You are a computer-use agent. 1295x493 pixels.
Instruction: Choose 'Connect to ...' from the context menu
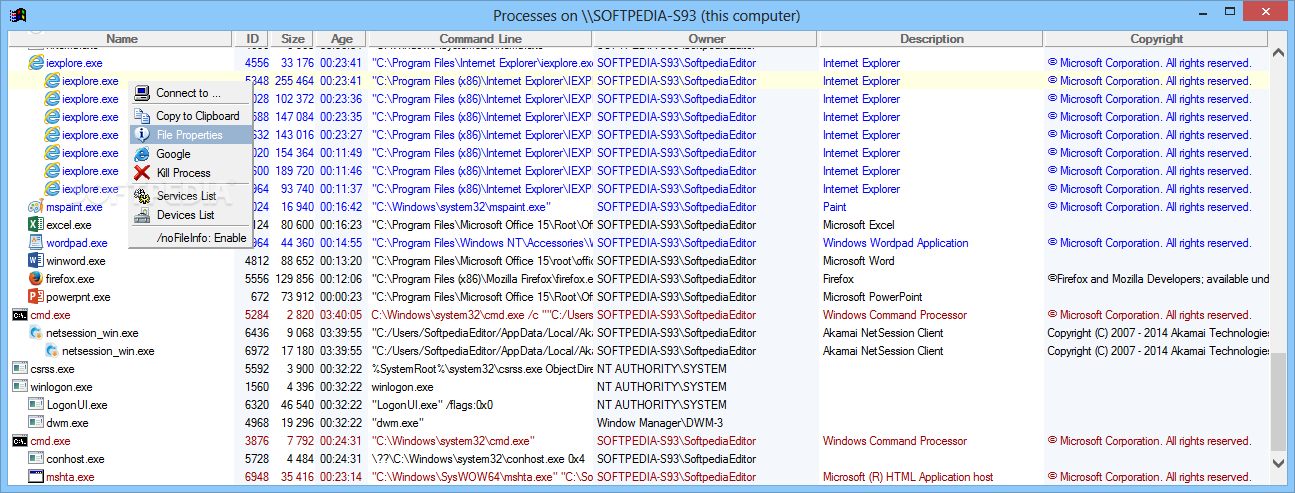point(190,93)
